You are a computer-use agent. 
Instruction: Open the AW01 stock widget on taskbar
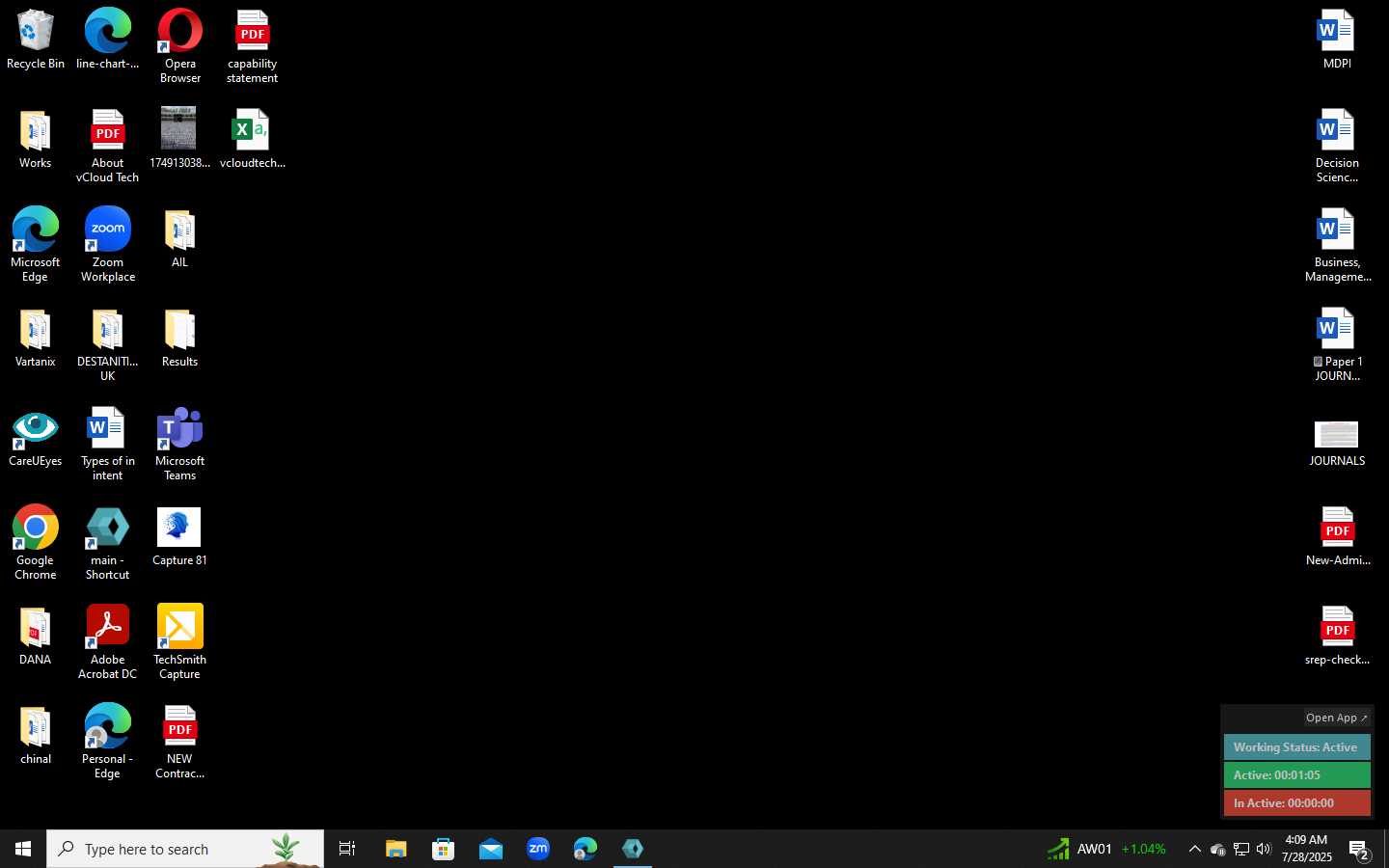(1107, 849)
